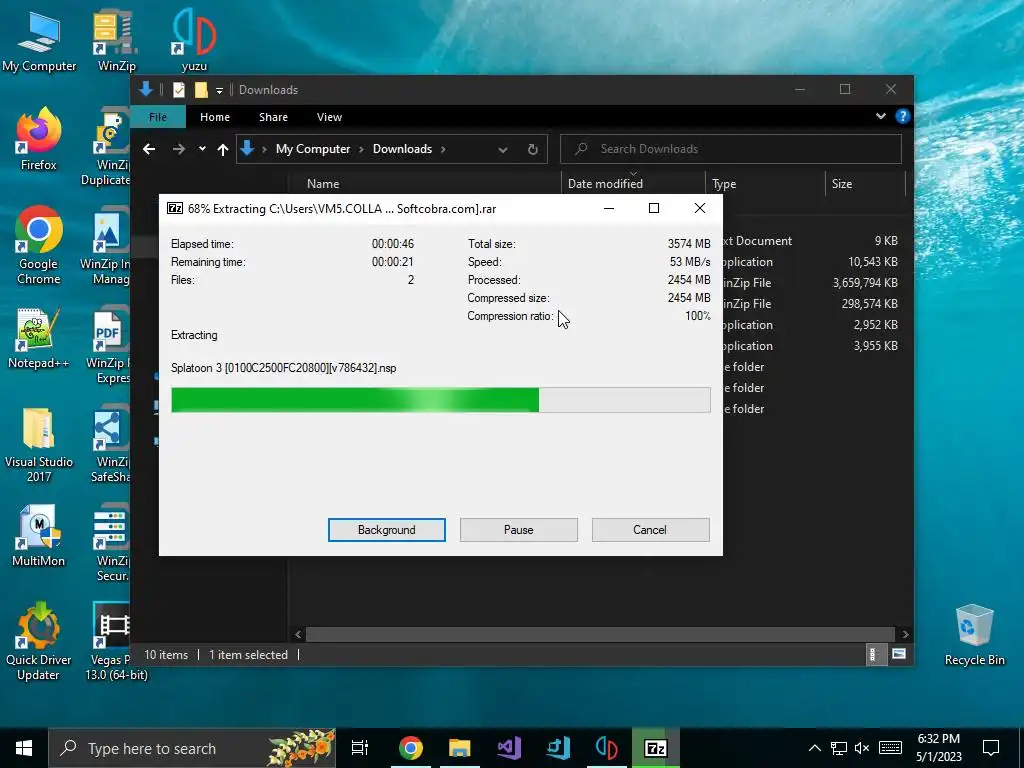Click the Windows Start button
The width and height of the screenshot is (1024, 768).
[24, 748]
